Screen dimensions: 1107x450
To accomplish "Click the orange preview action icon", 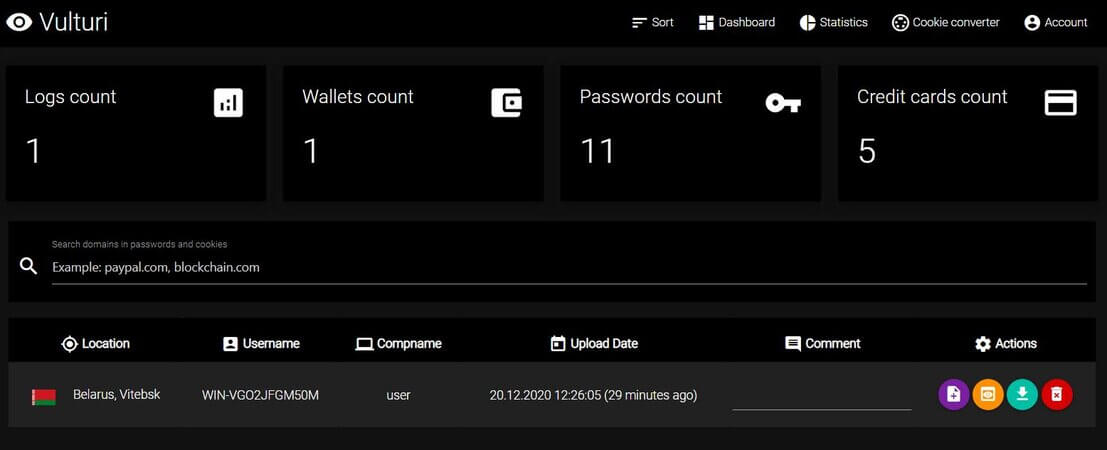I will (x=987, y=394).
